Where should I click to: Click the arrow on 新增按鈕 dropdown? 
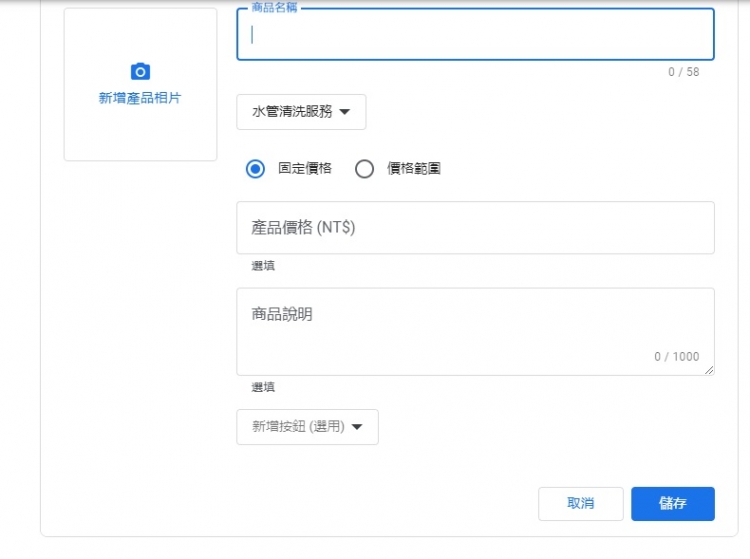coord(357,427)
